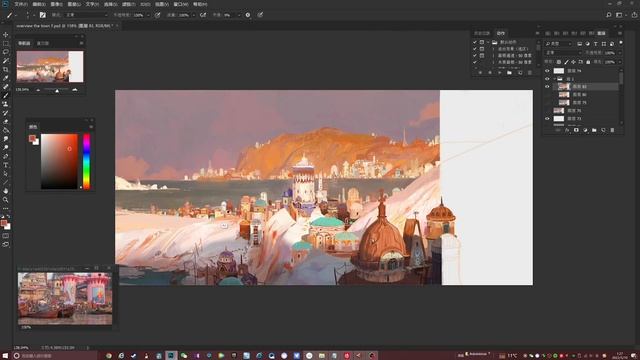Collapse the 组 1 group in the Layers panel
The image size is (640, 360).
(554, 79)
